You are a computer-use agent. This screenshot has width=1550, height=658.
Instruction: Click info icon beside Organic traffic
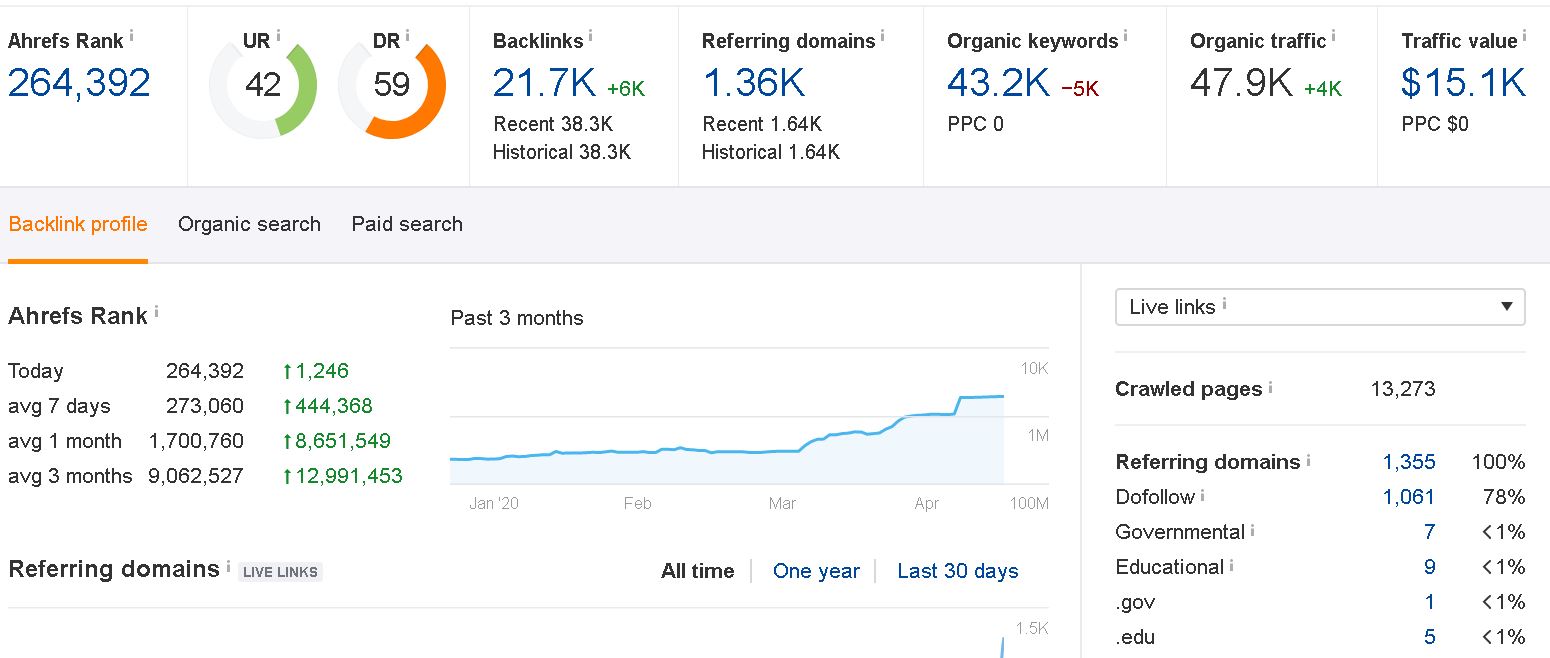1334,36
